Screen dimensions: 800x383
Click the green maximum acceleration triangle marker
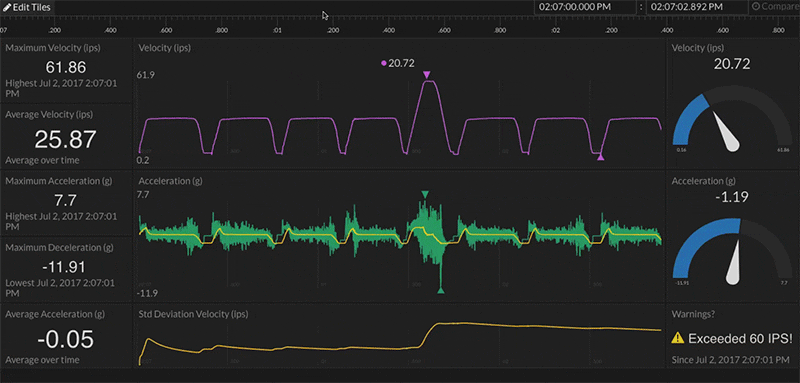[426, 194]
